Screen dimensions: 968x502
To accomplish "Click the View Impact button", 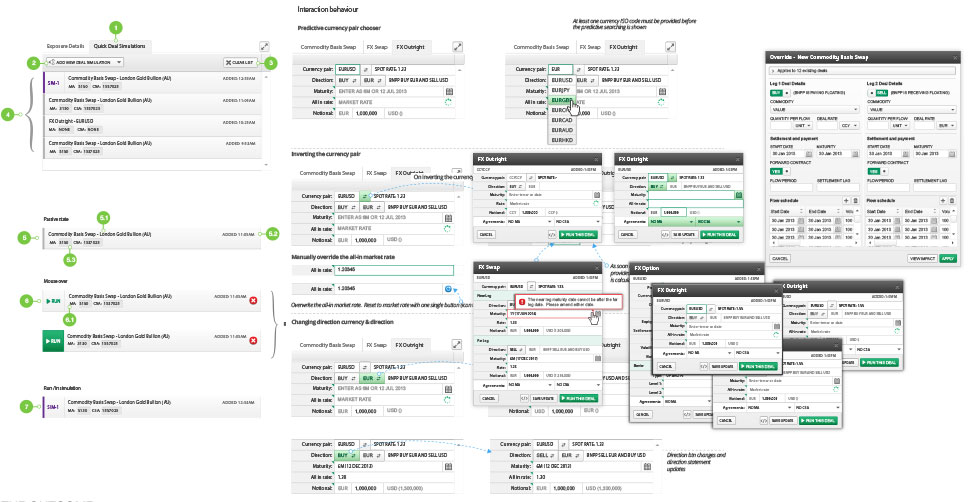I will pyautogui.click(x=919, y=258).
